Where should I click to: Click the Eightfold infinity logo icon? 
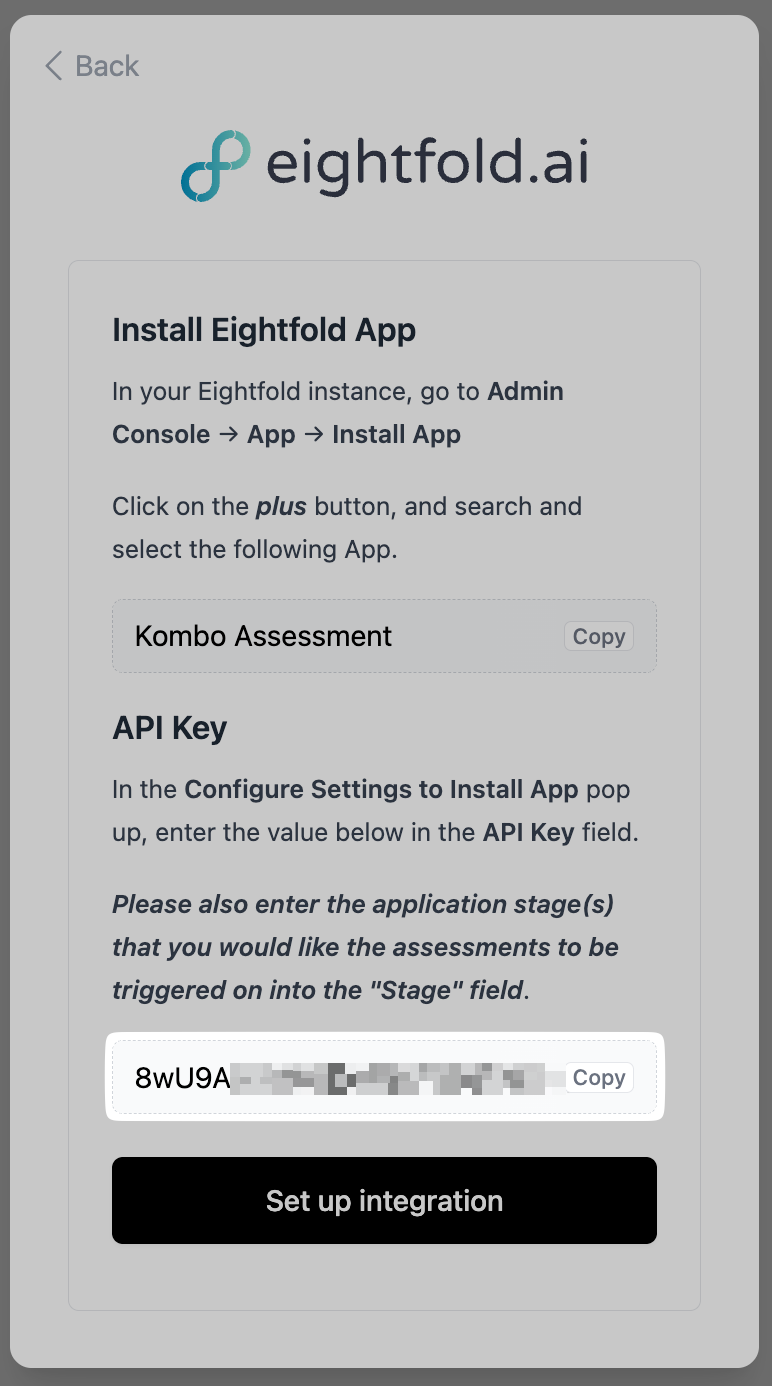point(216,165)
